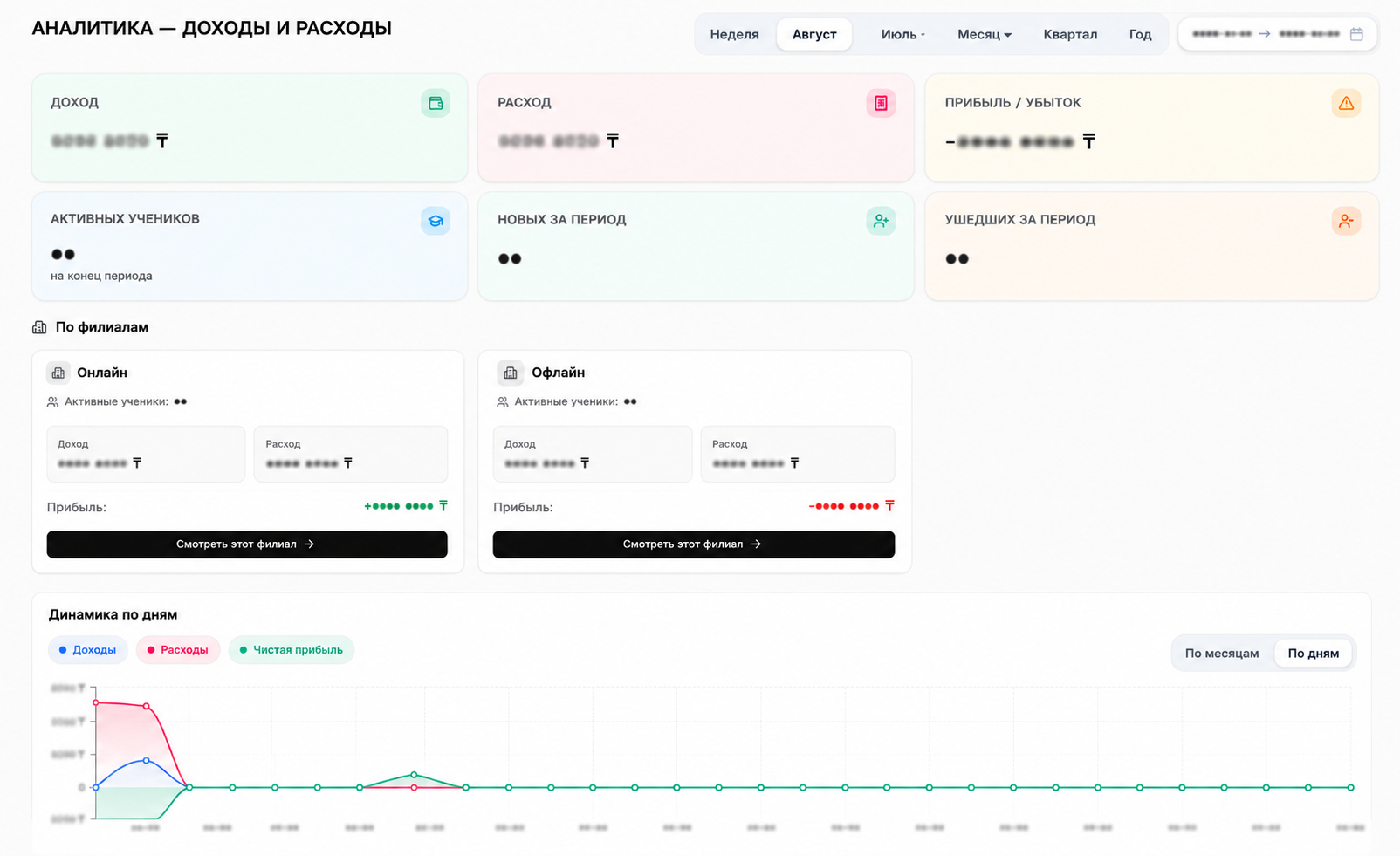
Task: Click the blue income peak point on chart
Action: [x=147, y=760]
